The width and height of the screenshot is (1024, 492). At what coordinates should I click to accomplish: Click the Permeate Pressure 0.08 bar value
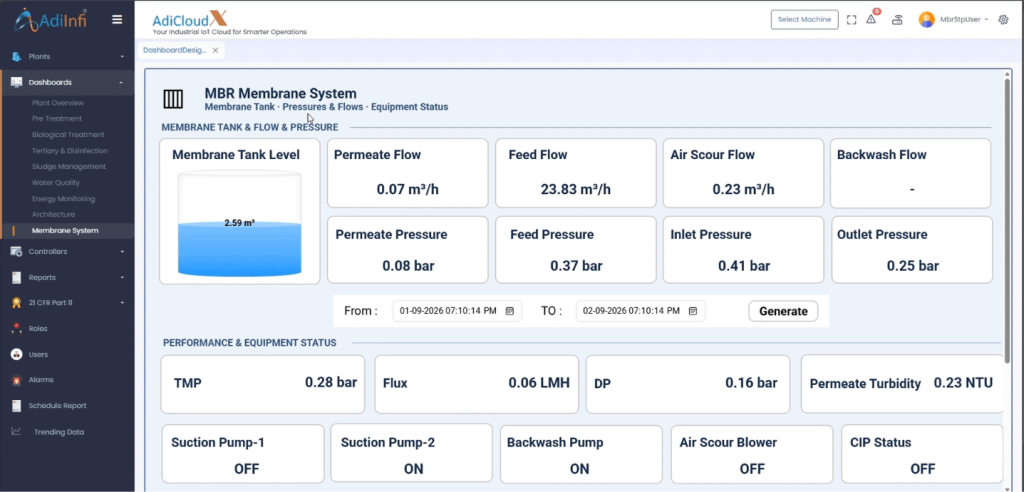pyautogui.click(x=408, y=266)
